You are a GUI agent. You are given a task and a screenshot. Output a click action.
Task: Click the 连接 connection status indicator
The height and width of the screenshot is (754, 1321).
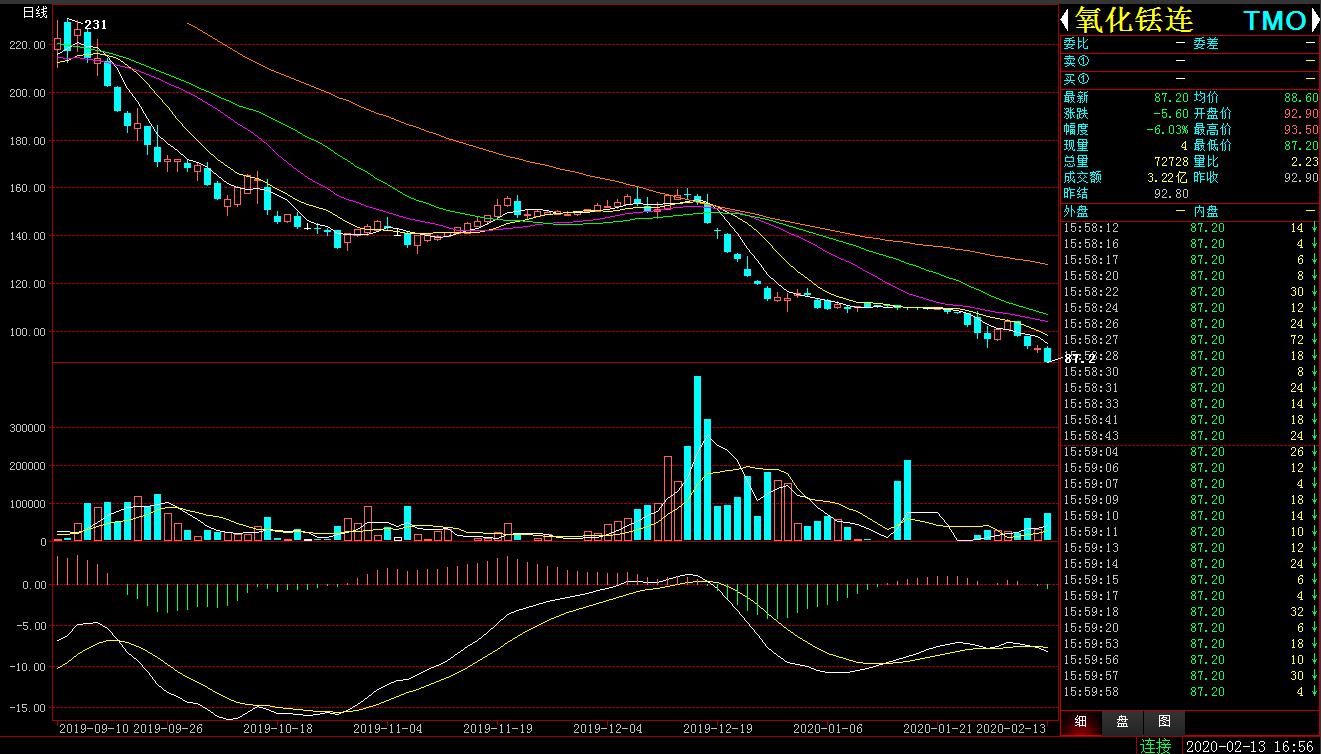1156,745
